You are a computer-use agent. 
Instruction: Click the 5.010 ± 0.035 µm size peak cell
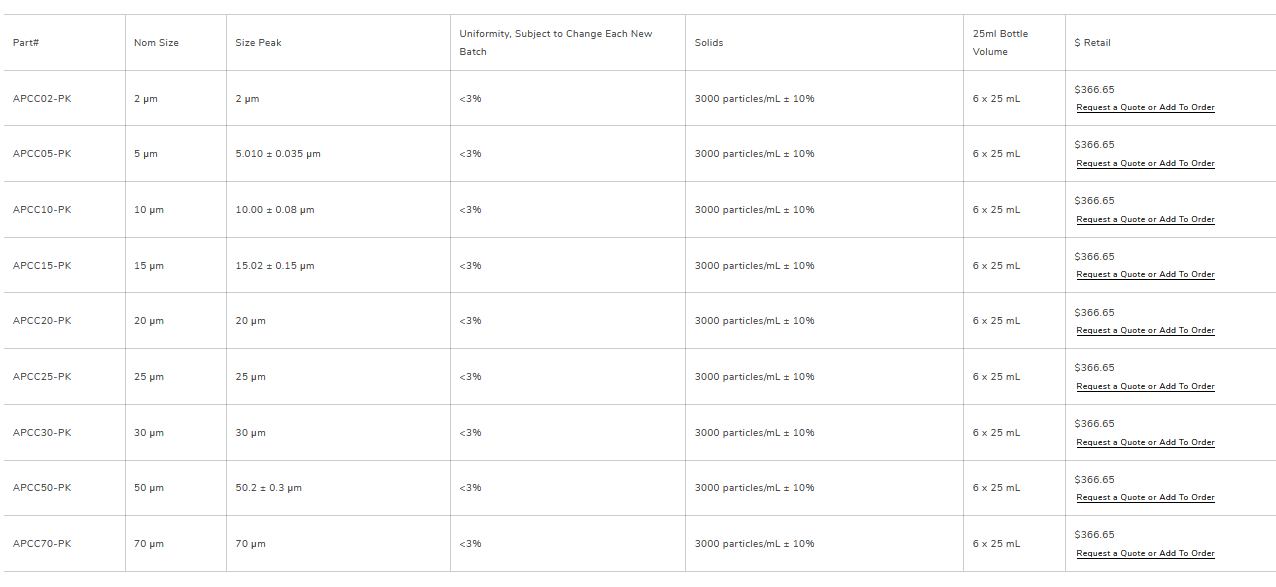(278, 154)
